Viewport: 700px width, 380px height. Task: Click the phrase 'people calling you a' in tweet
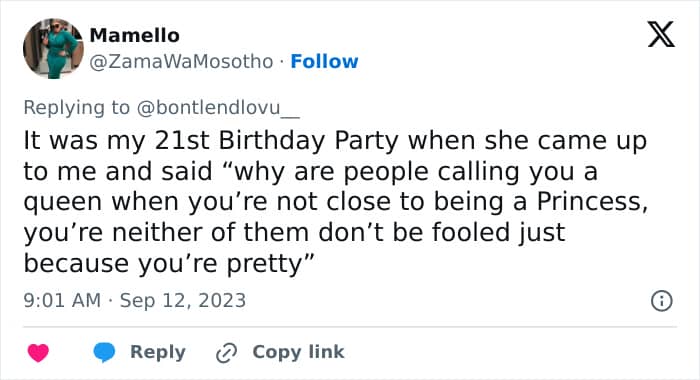pos(471,171)
